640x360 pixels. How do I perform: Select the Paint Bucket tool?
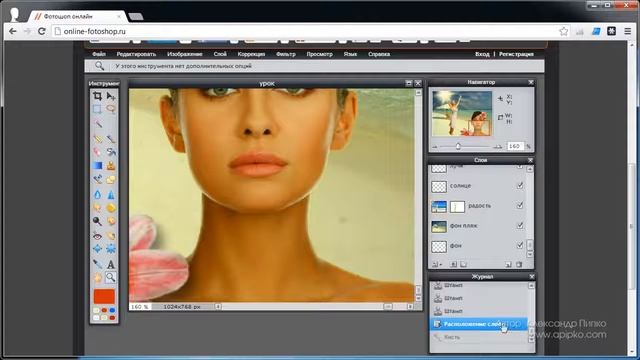(111, 152)
